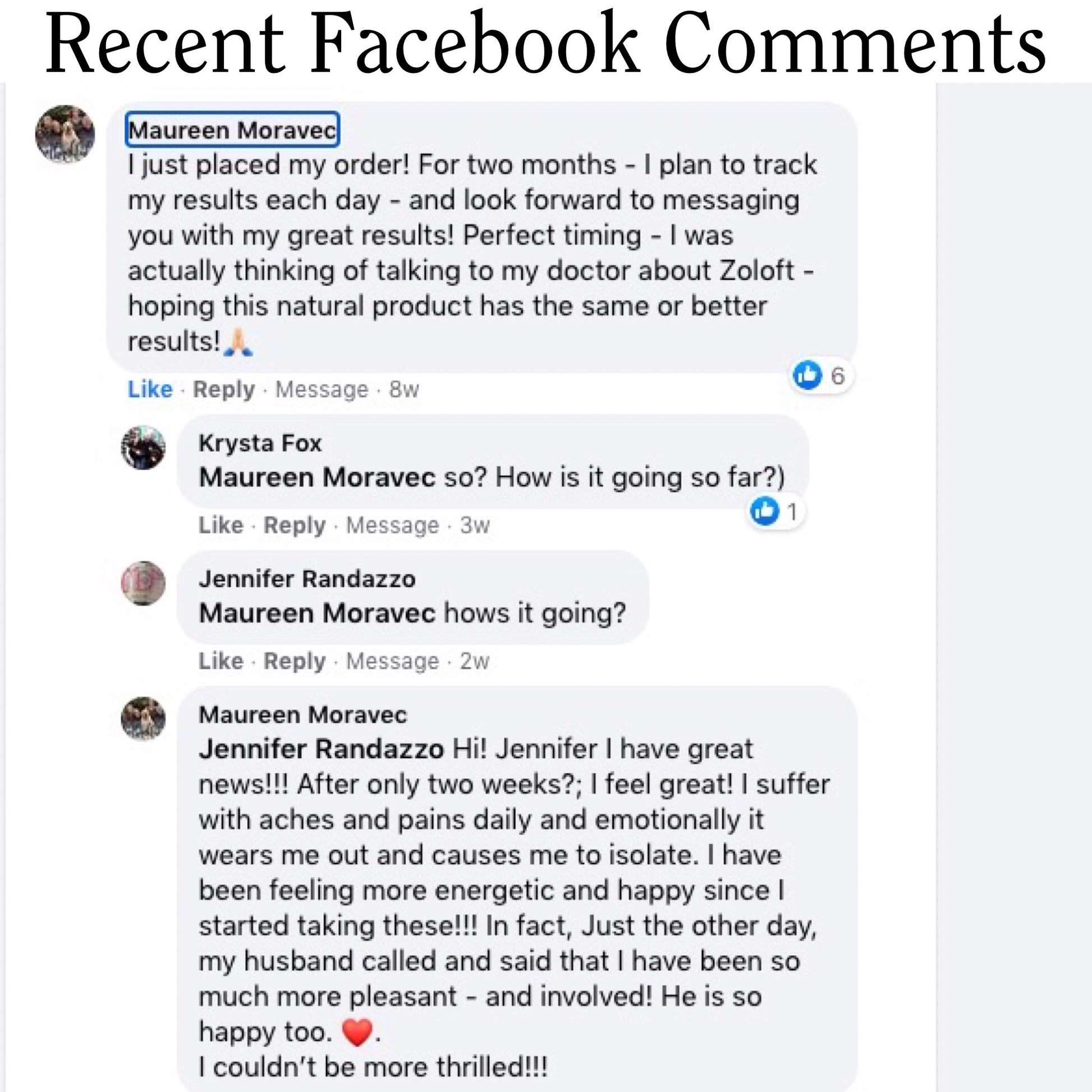This screenshot has height=1092, width=1092.
Task: Open Krysta Fox's profile picture
Action: 144,448
